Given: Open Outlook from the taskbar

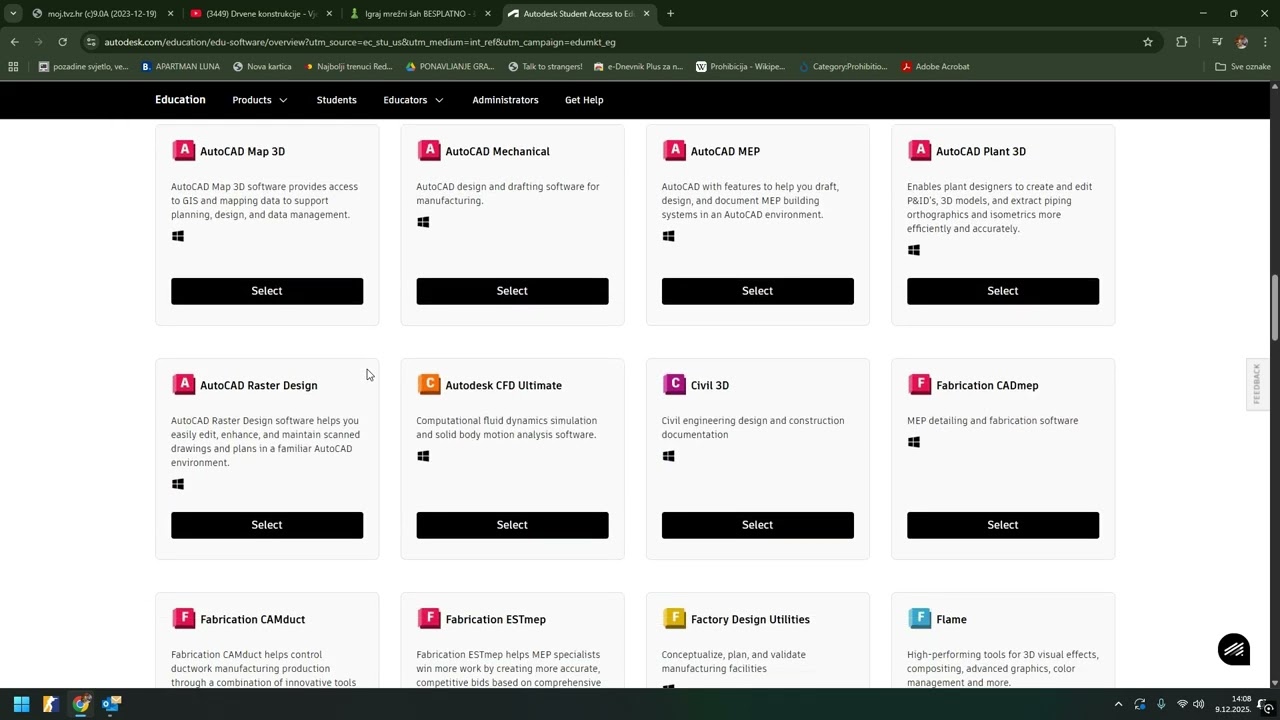Looking at the screenshot, I should pyautogui.click(x=111, y=704).
